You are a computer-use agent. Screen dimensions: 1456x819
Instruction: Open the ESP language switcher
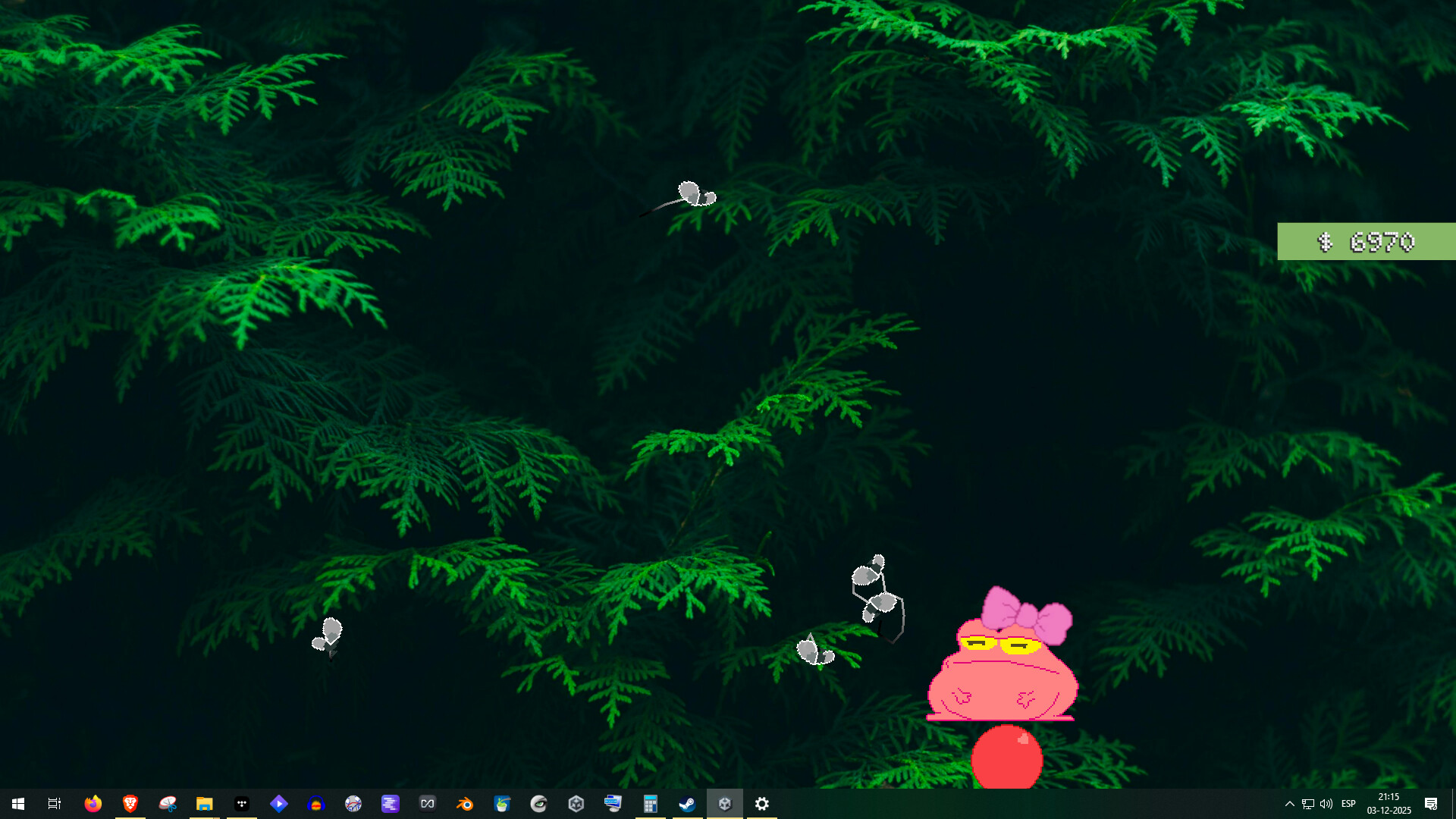coord(1348,804)
